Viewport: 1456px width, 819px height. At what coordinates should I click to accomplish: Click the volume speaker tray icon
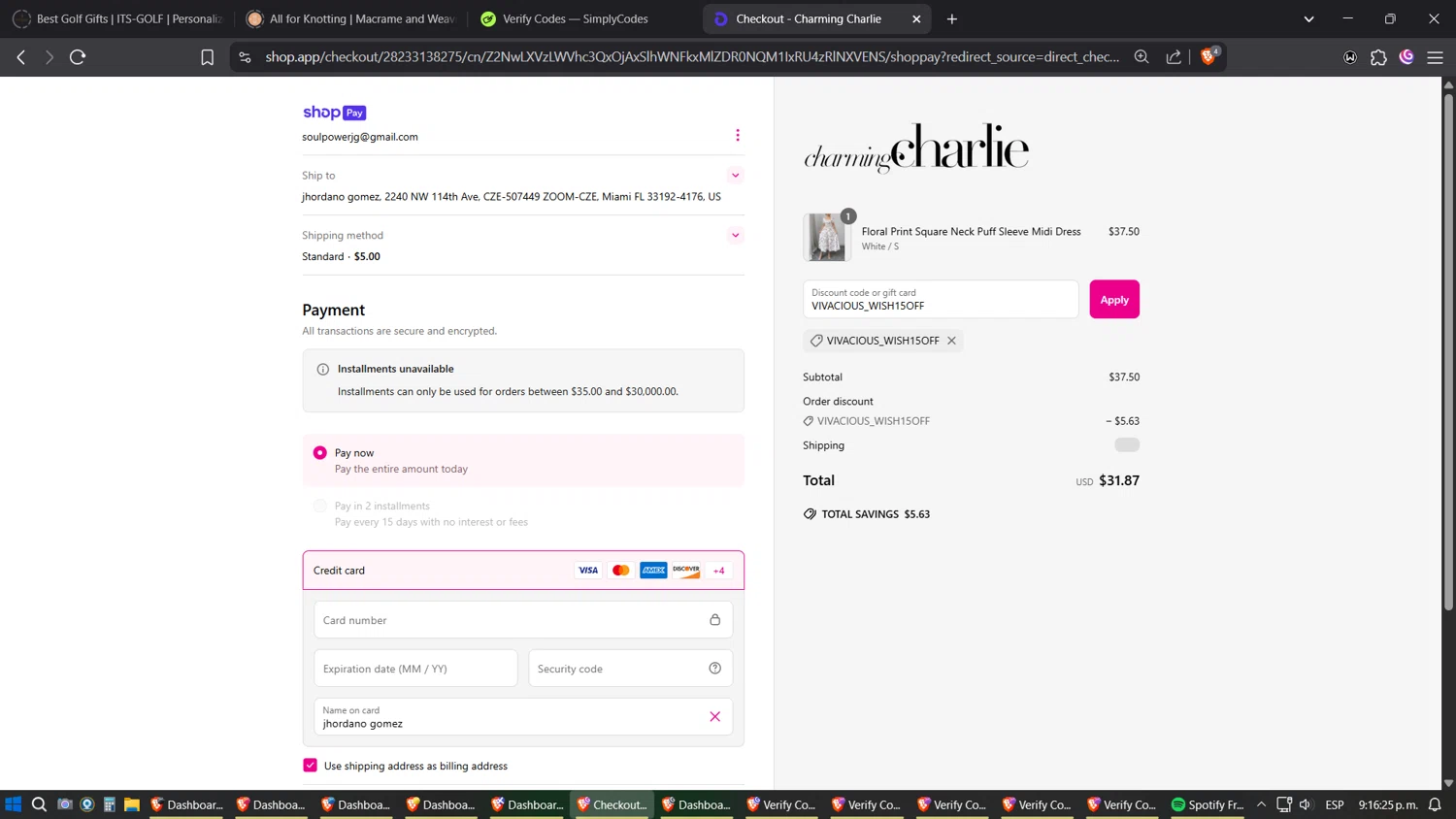[x=1306, y=804]
